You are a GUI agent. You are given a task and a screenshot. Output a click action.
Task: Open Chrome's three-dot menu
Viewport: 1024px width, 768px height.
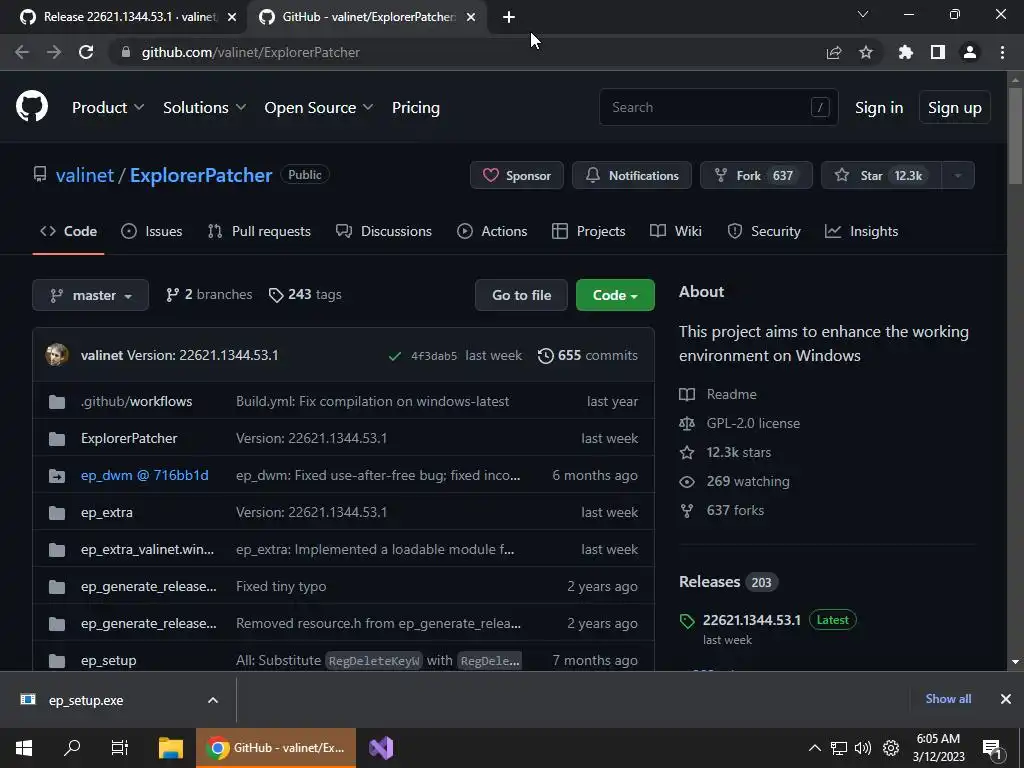pos(1002,52)
